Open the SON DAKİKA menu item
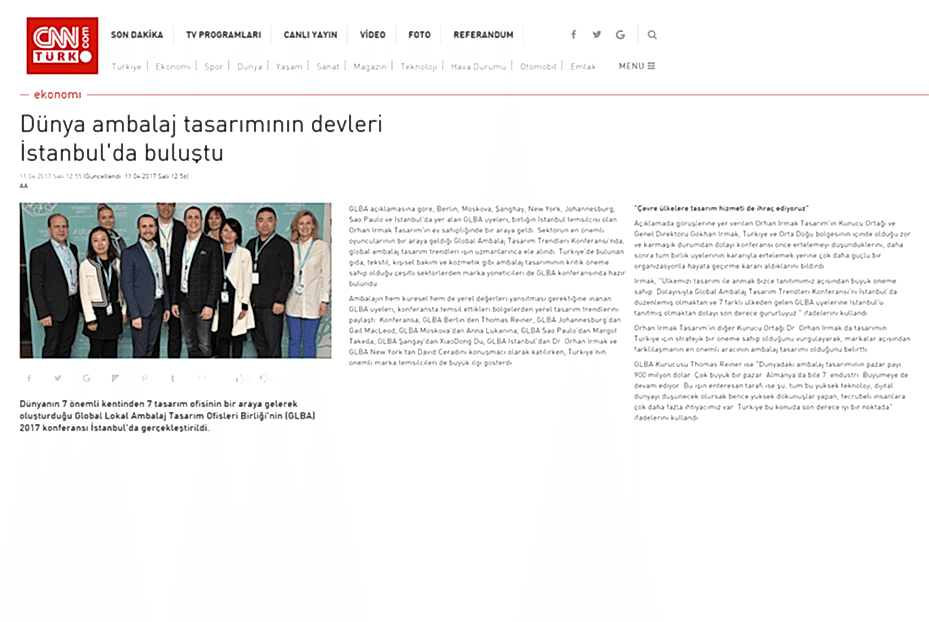929x622 pixels. (x=136, y=35)
